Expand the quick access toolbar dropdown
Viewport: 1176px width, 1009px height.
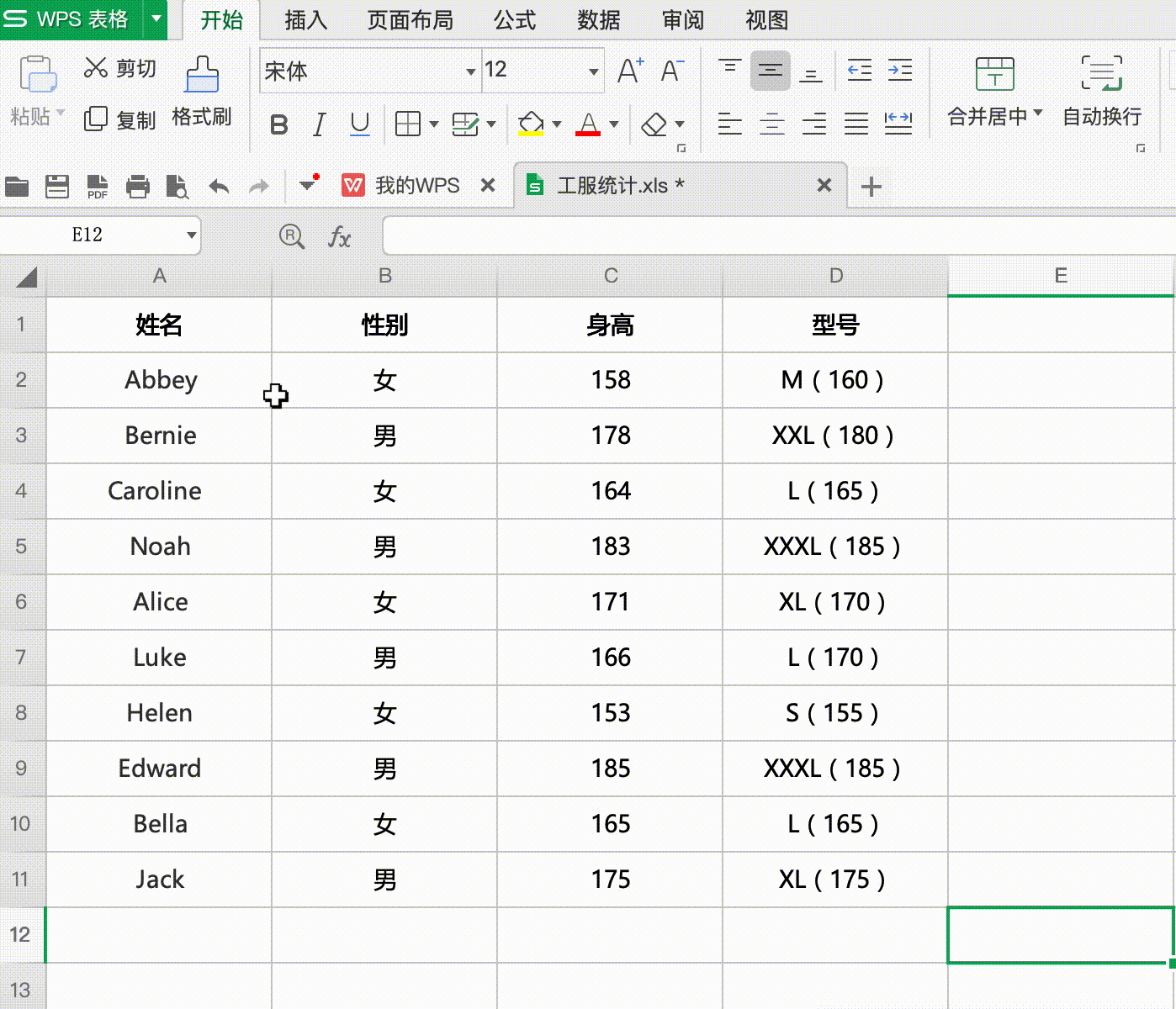click(308, 183)
